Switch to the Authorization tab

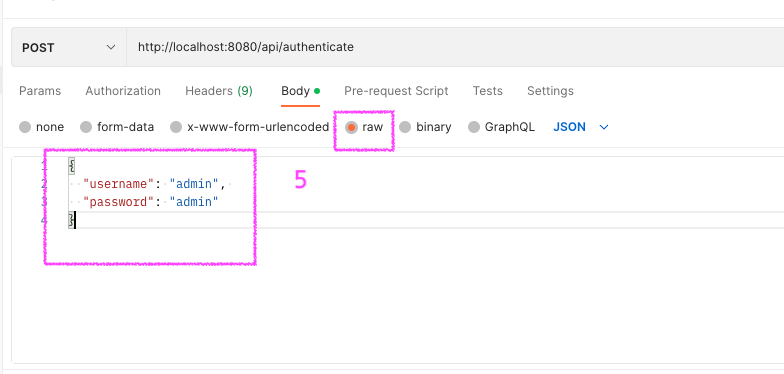(123, 91)
